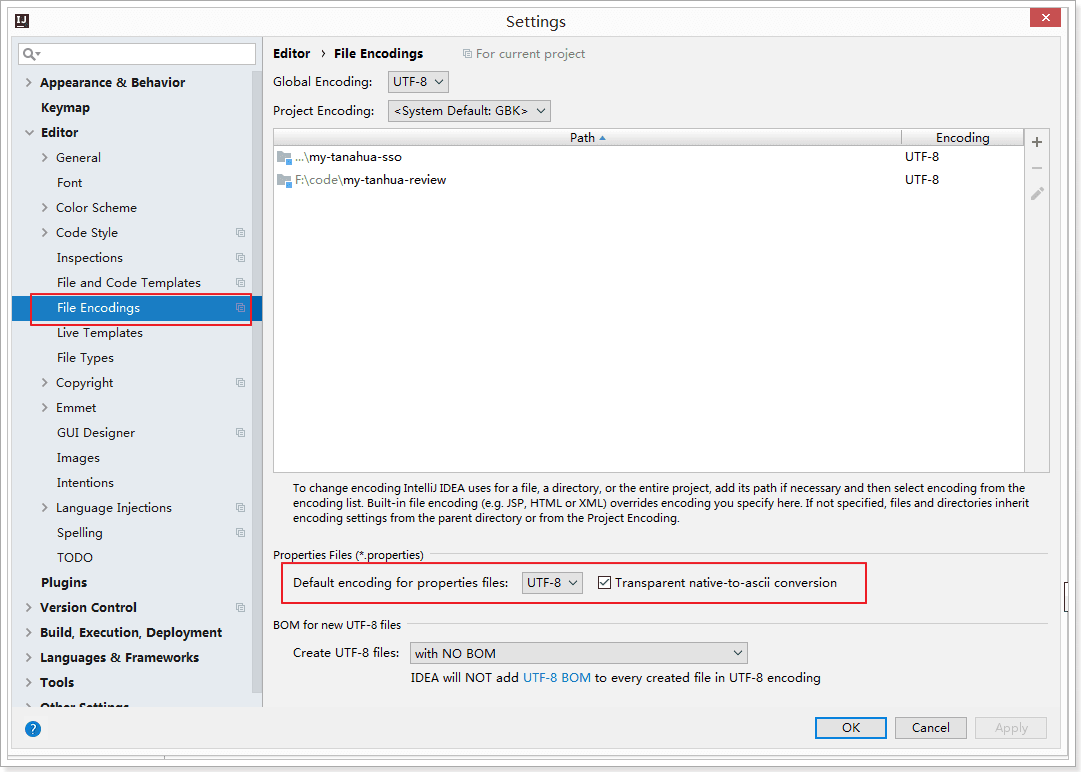Expand the Appearance & Behavior section
Image resolution: width=1081 pixels, height=772 pixels.
[28, 83]
